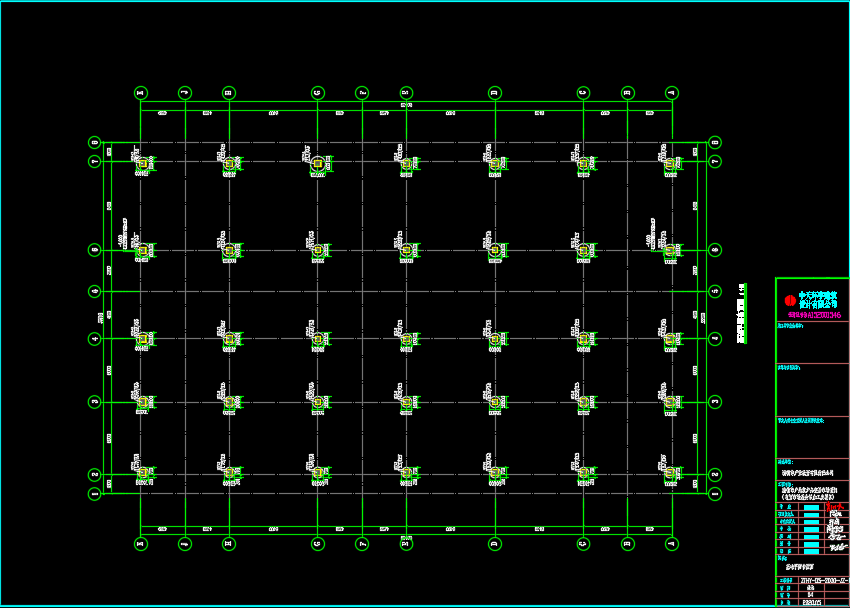Select top grid axis bubble E
850x608 pixels.
[x=406, y=93]
